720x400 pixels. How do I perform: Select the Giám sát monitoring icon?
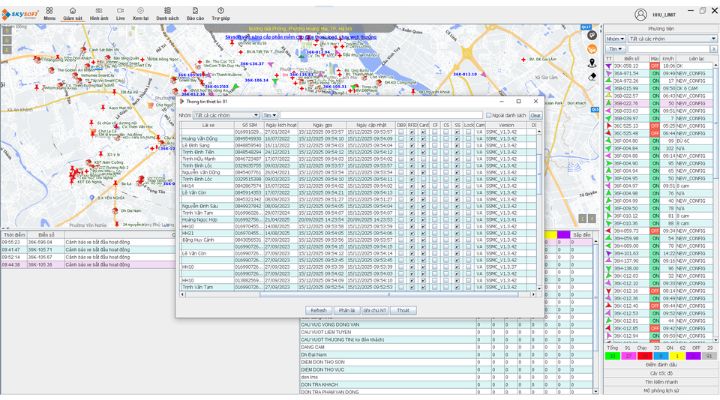tap(73, 12)
